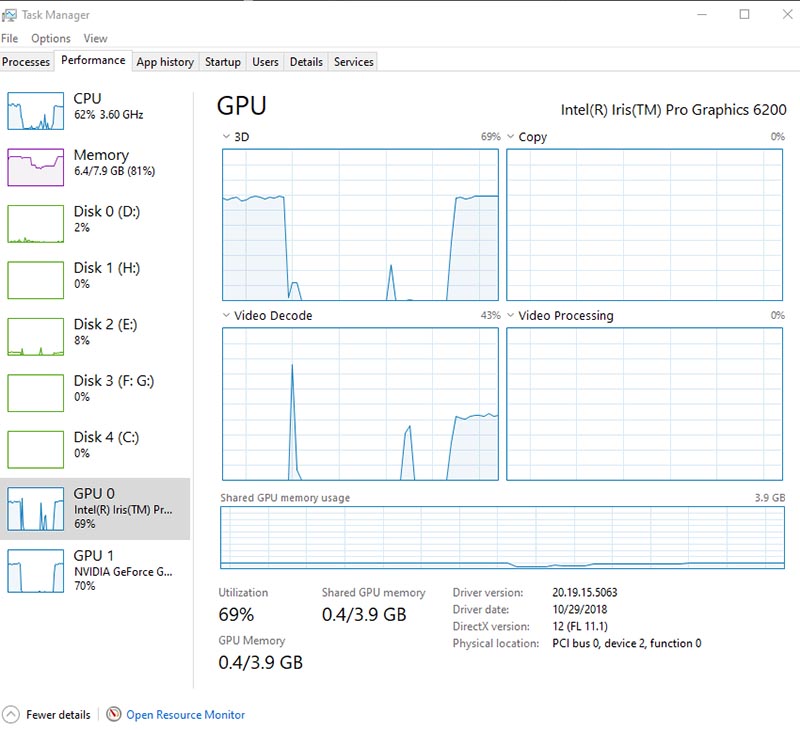Open the 3D engine graph dropdown

(226, 137)
